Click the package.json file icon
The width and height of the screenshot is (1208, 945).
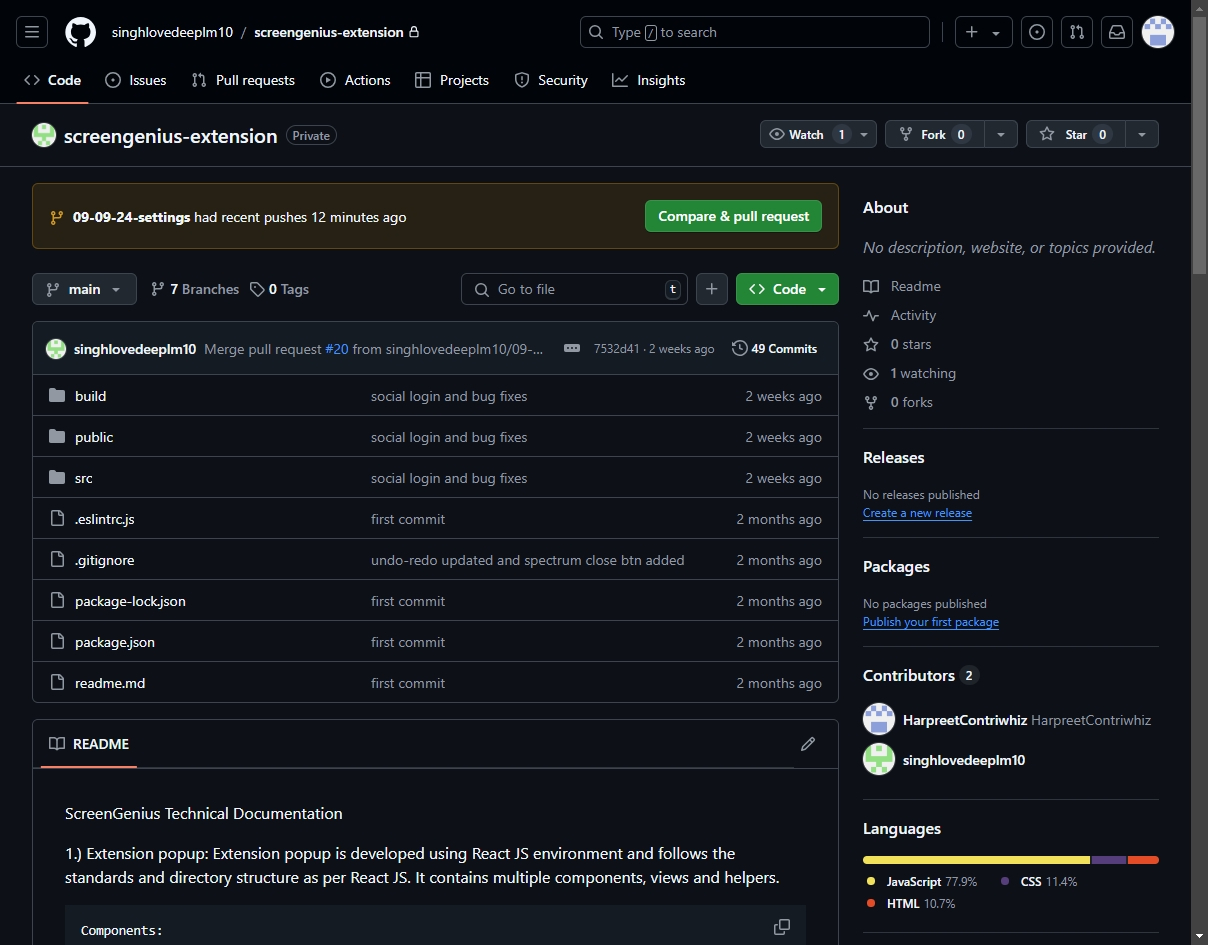click(57, 642)
